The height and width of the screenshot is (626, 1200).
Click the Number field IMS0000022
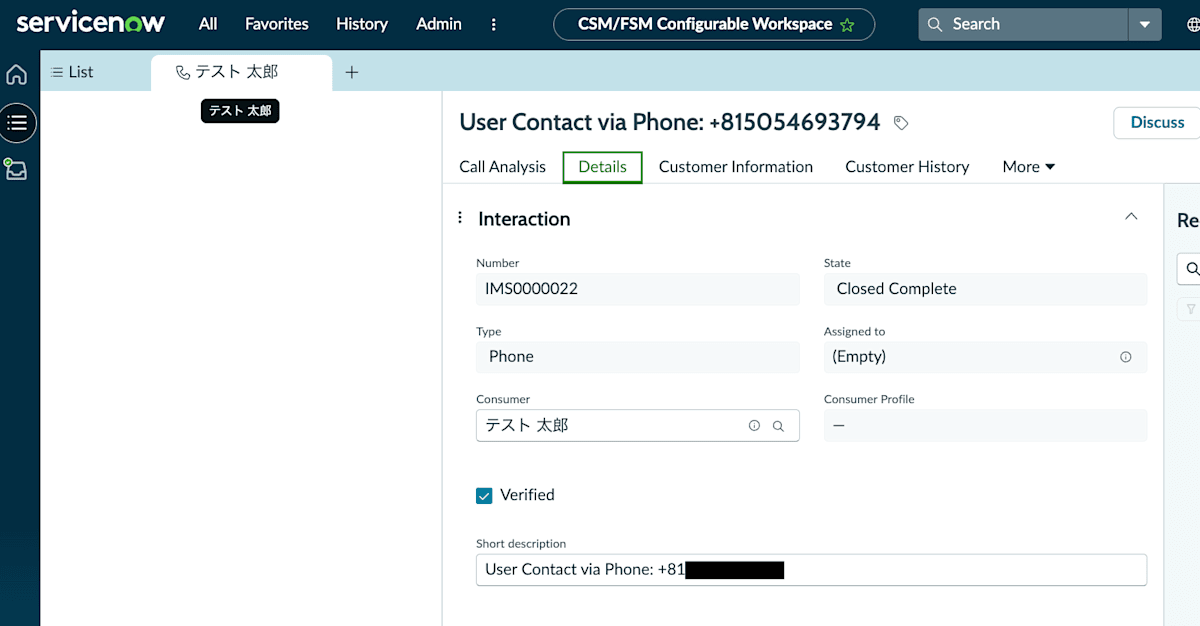(638, 289)
